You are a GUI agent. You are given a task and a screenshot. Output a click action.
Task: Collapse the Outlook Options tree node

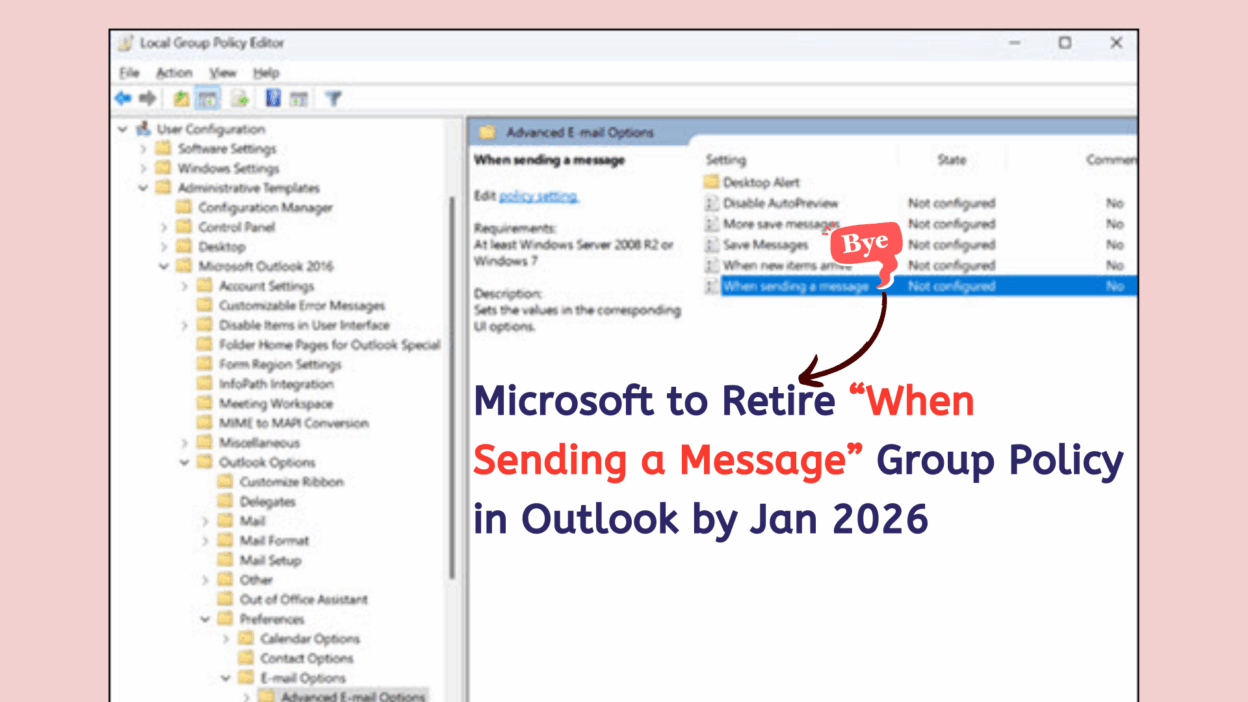coord(184,462)
